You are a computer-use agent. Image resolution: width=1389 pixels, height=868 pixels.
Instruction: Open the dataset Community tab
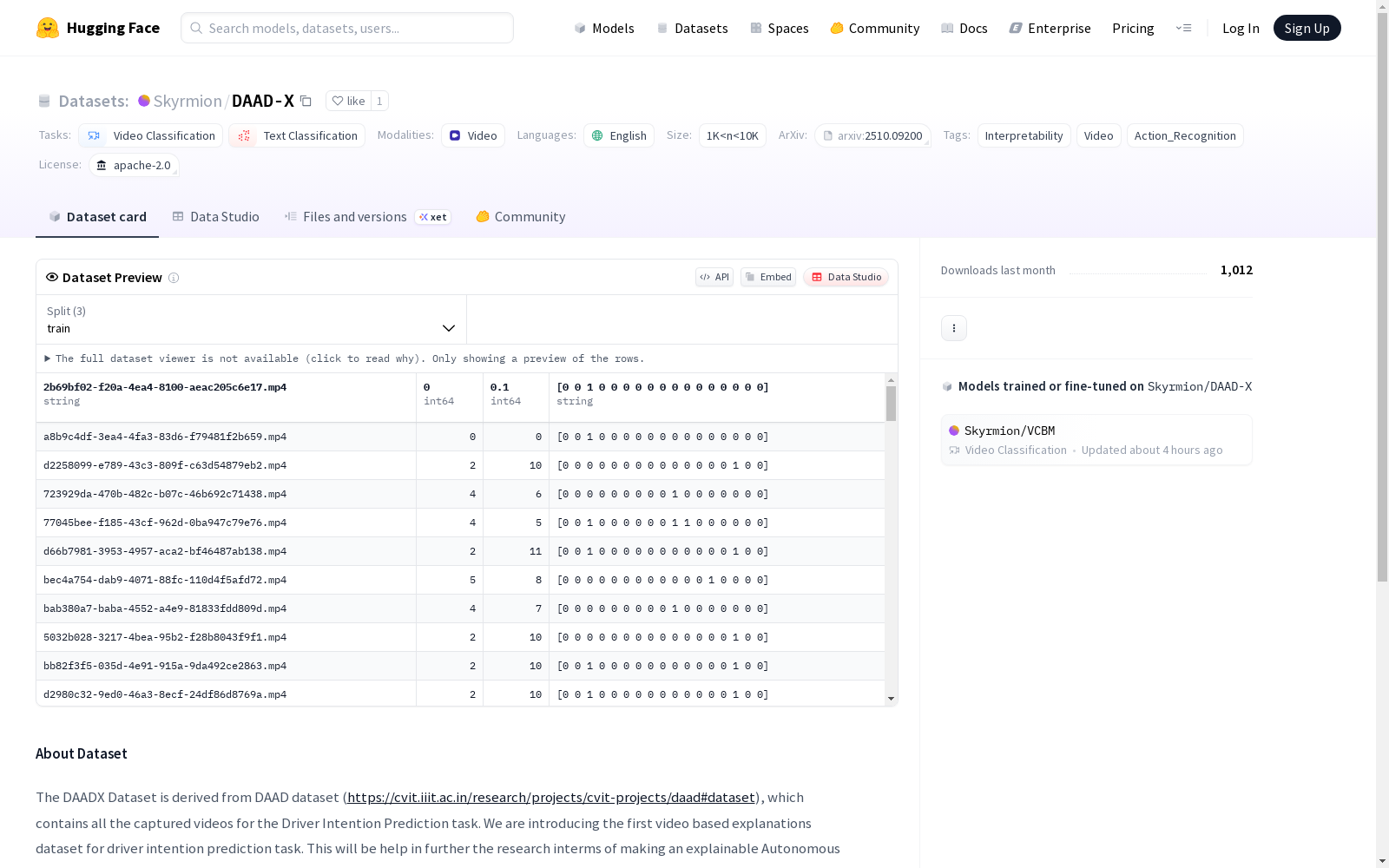[x=521, y=217]
